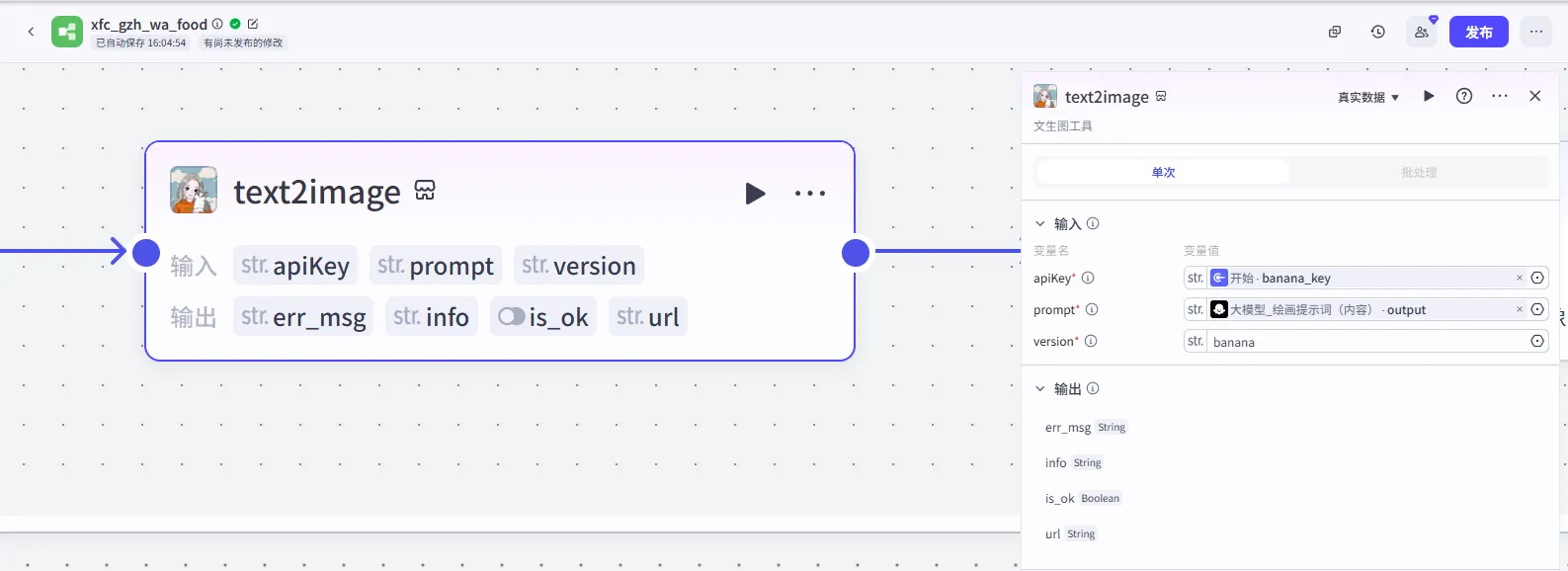Click the is_ok Boolean output row
Image resolution: width=1568 pixels, height=571 pixels.
1083,498
